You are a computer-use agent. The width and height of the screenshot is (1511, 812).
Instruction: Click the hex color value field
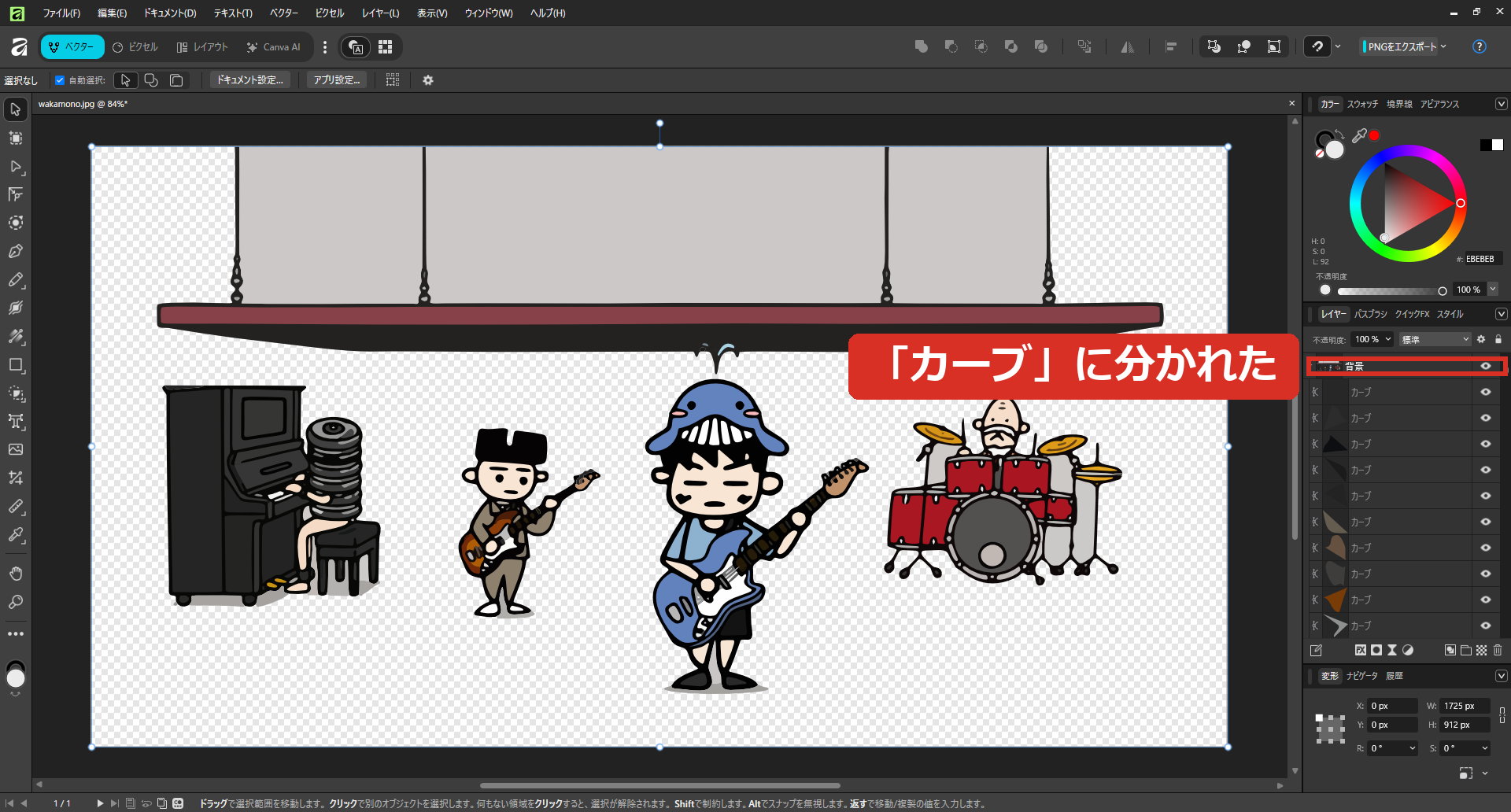pyautogui.click(x=1483, y=259)
